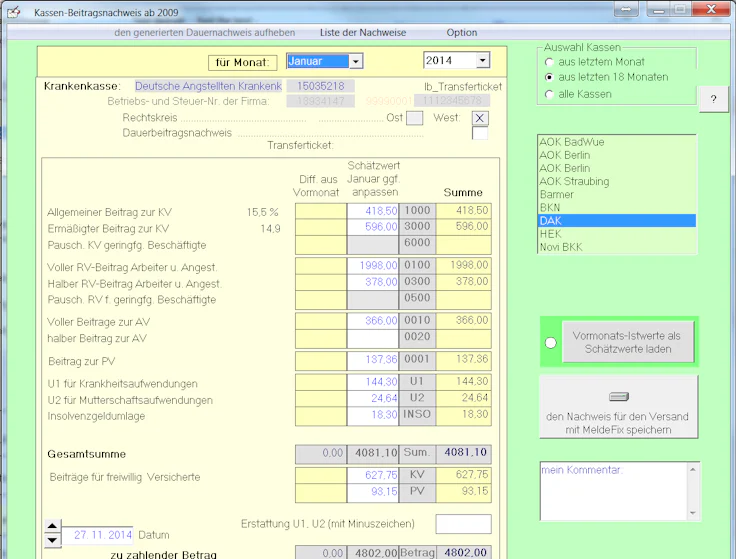Click Diff. aus Vormonat field for Beitrag zur PV
736x559 pixels.
(321, 360)
